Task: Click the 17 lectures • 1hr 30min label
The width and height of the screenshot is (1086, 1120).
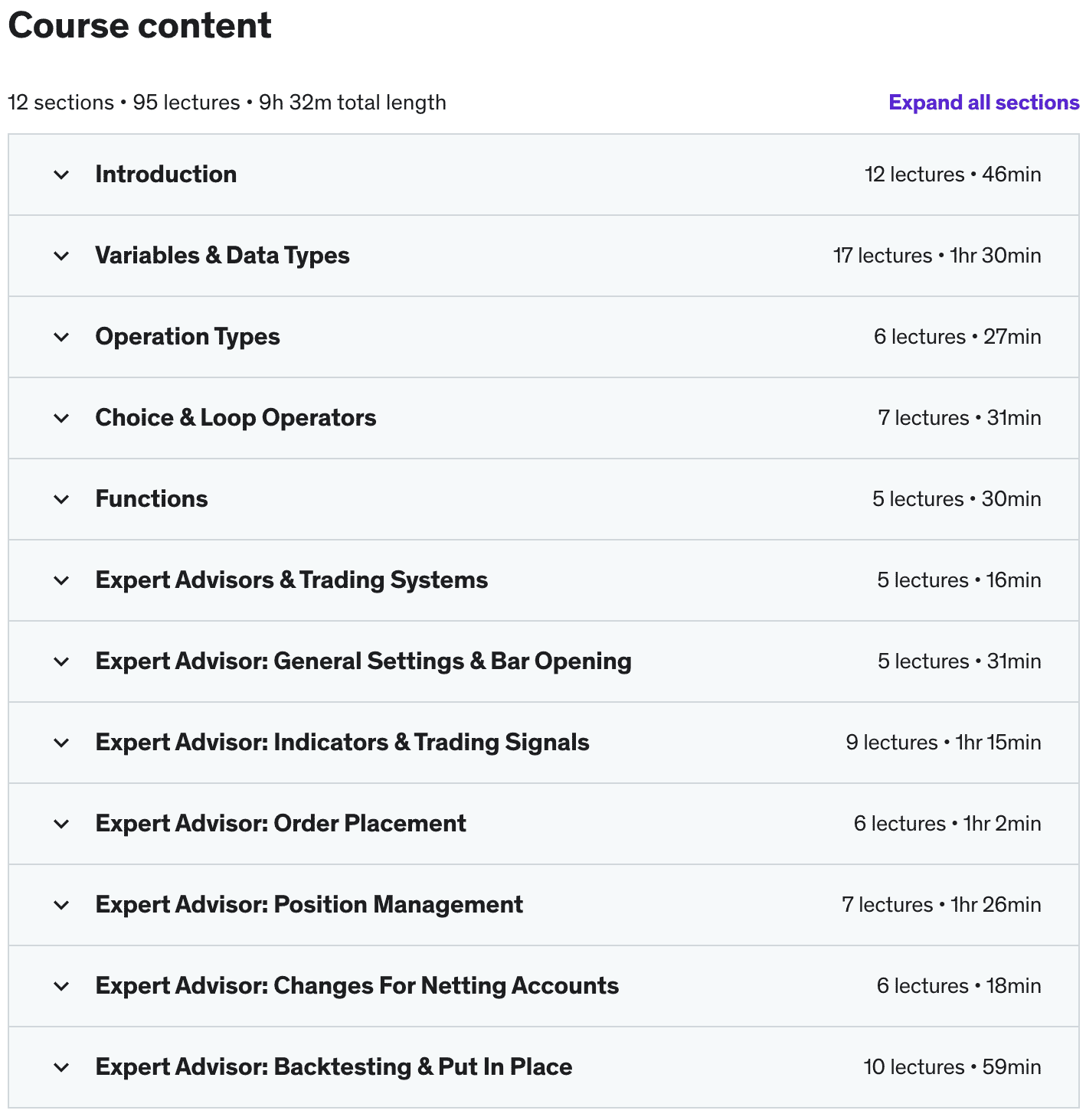Action: click(937, 256)
